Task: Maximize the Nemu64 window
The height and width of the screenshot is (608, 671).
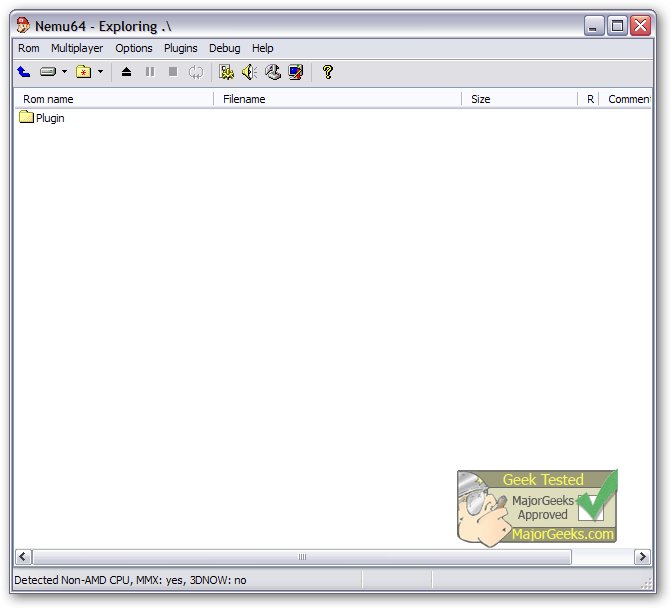Action: coord(617,26)
